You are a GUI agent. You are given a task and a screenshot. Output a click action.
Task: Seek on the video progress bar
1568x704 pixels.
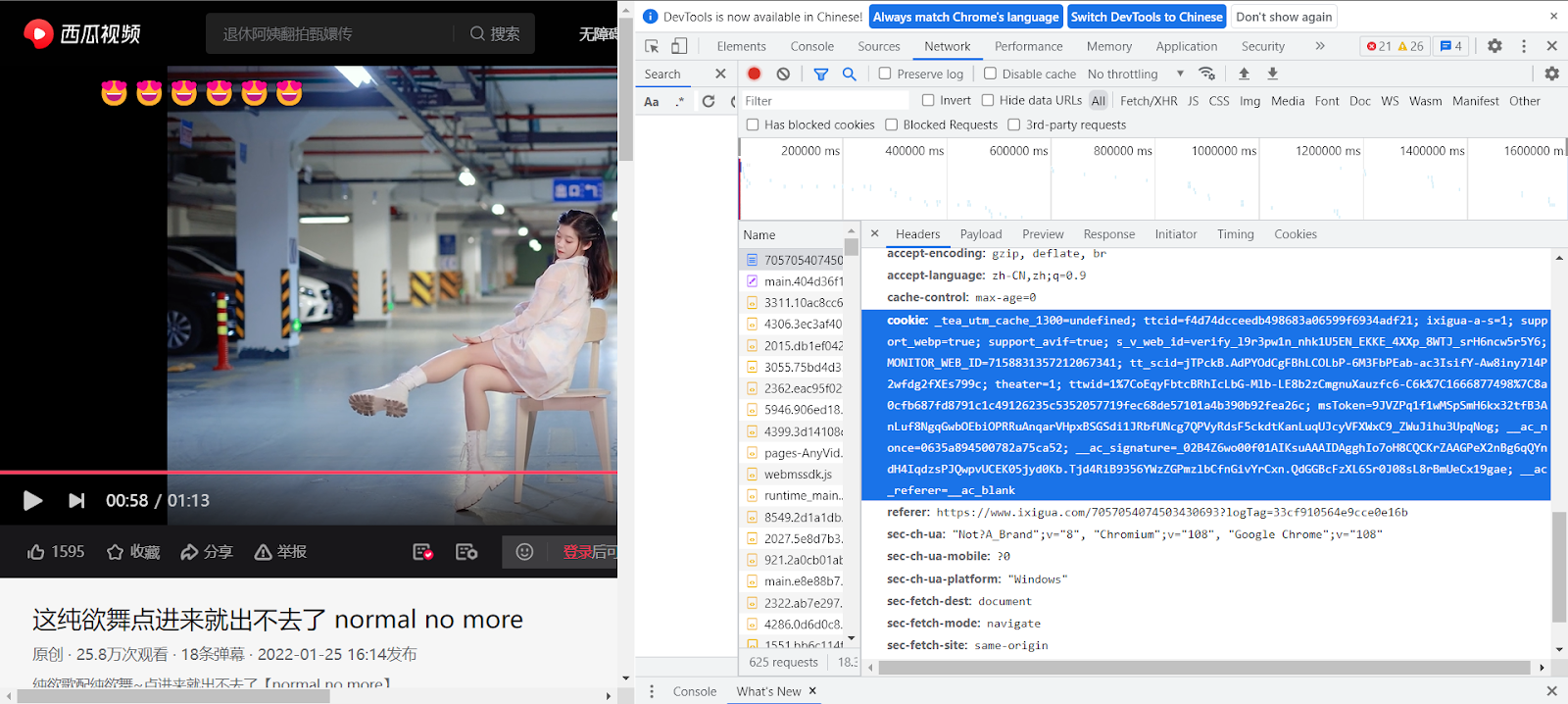click(309, 473)
